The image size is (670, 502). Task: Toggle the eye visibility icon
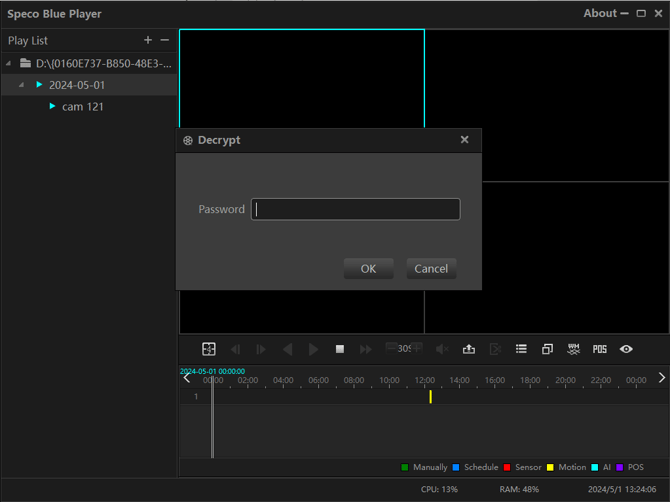coord(626,349)
